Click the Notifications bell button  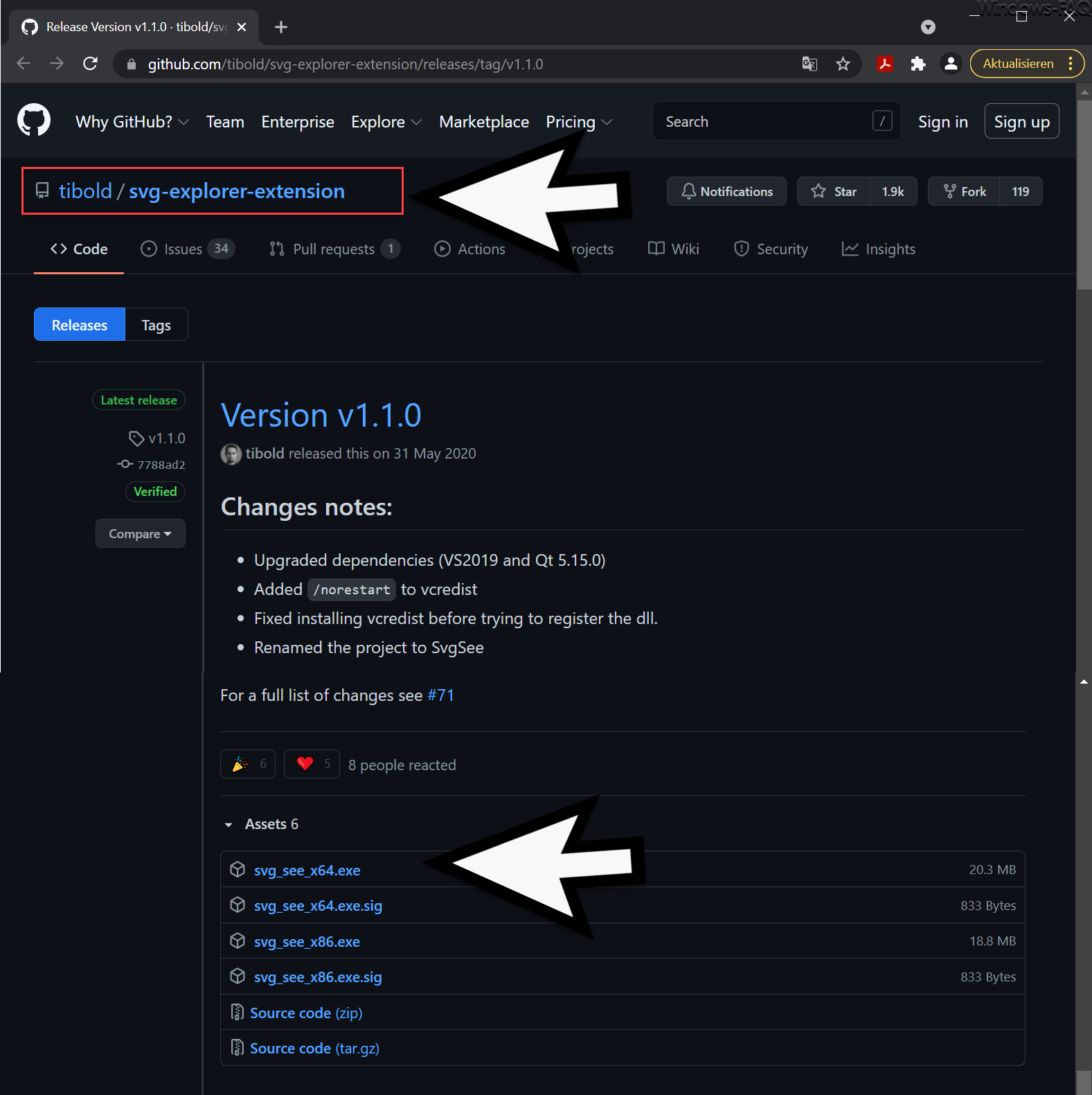(726, 191)
